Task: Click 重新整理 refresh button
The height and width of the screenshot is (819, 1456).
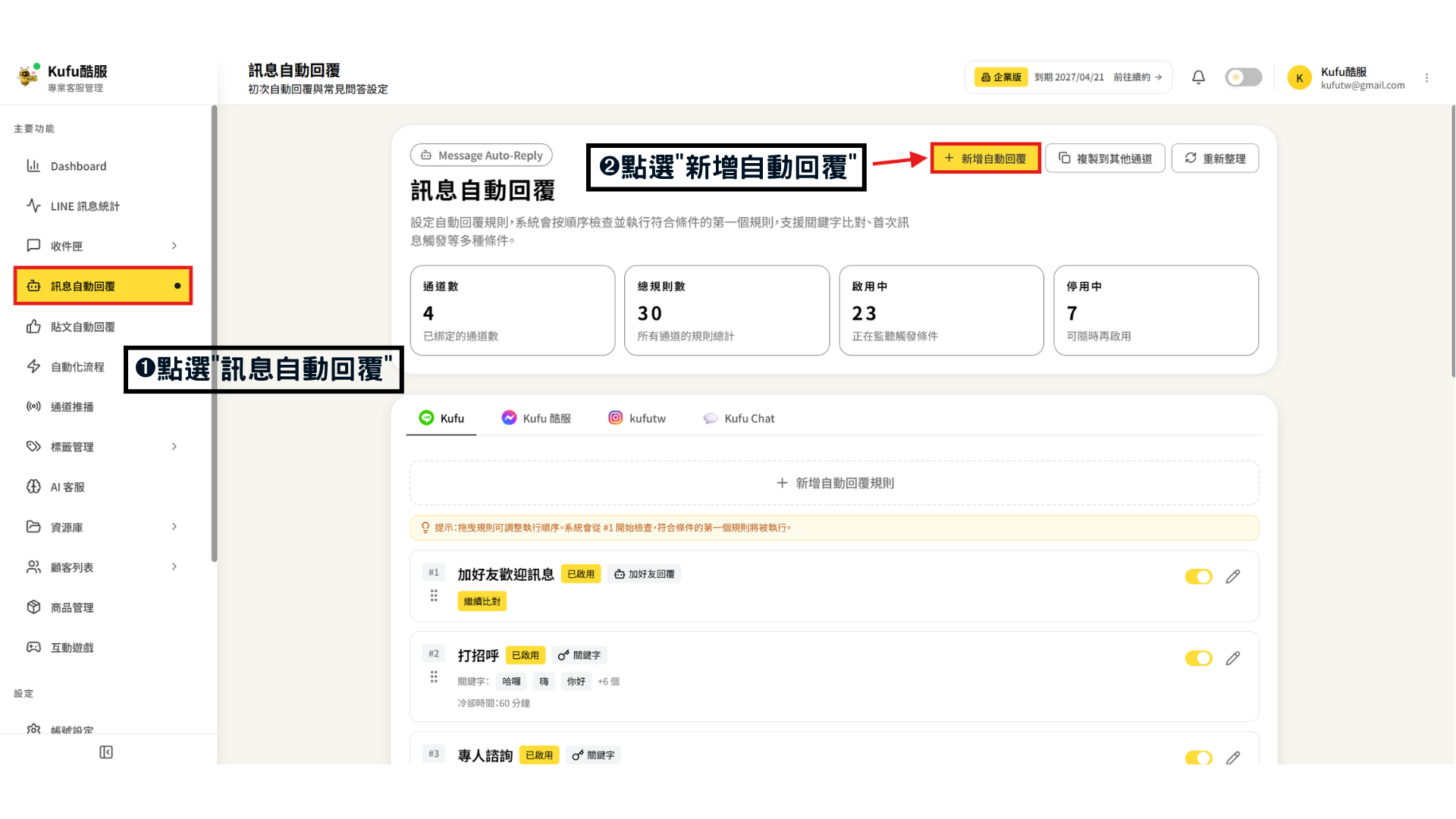Action: (1215, 158)
